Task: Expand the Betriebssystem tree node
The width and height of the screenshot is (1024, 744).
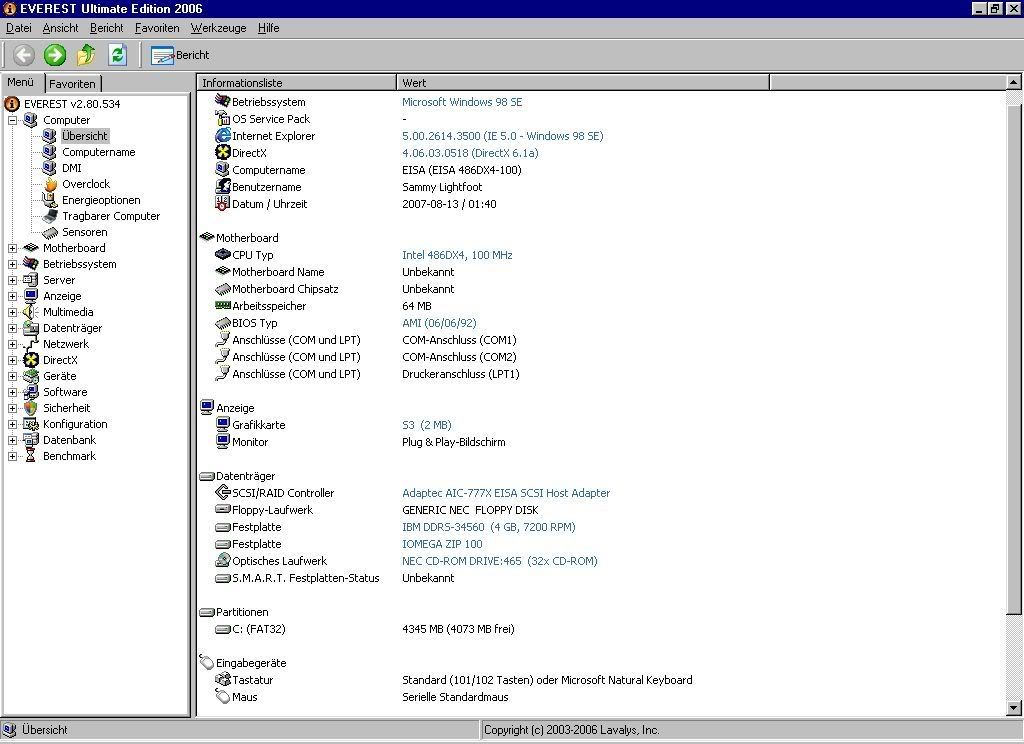Action: tap(12, 265)
